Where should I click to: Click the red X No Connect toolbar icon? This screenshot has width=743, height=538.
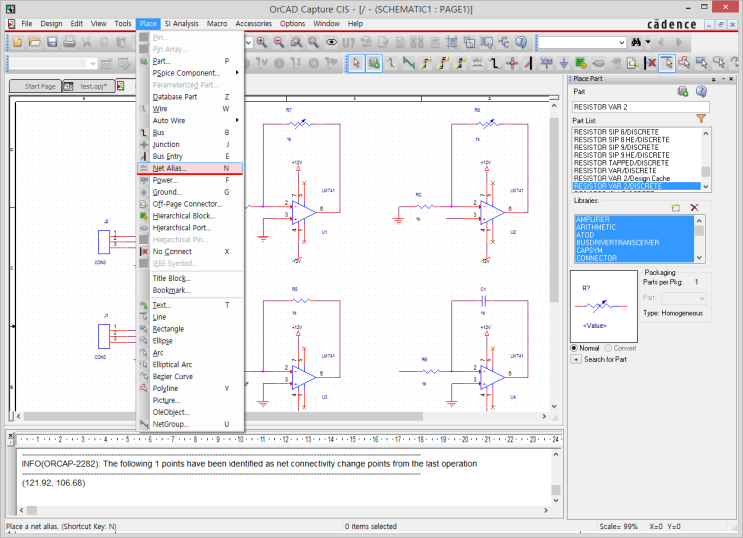pyautogui.click(x=651, y=63)
